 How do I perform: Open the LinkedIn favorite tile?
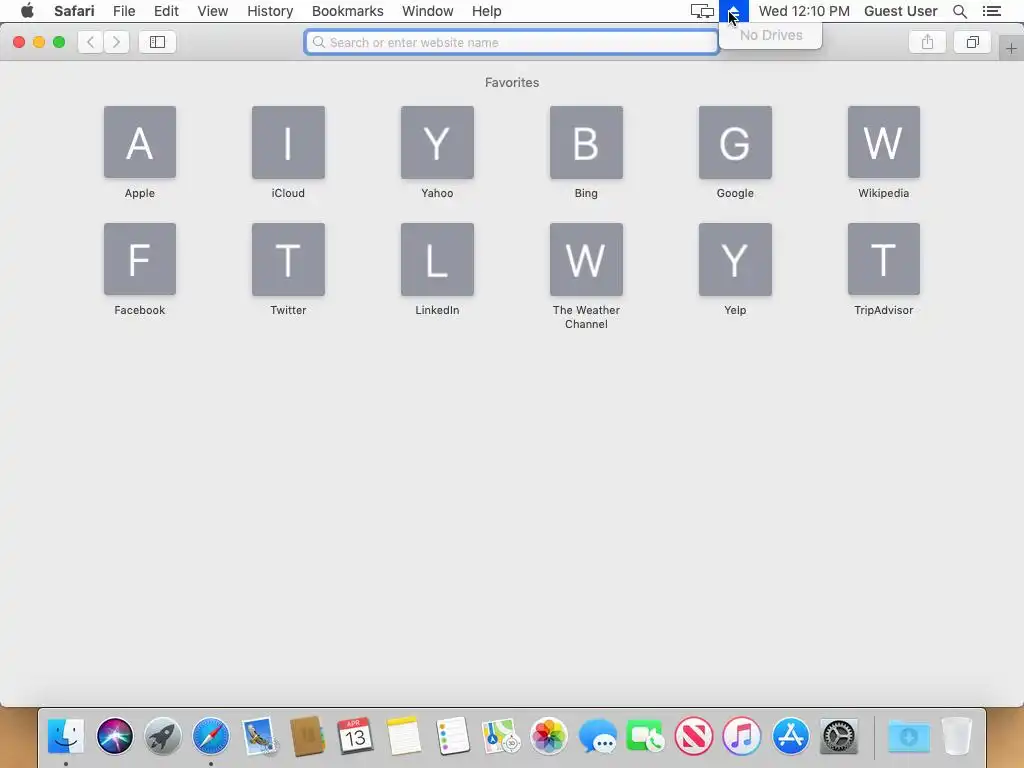coord(437,259)
